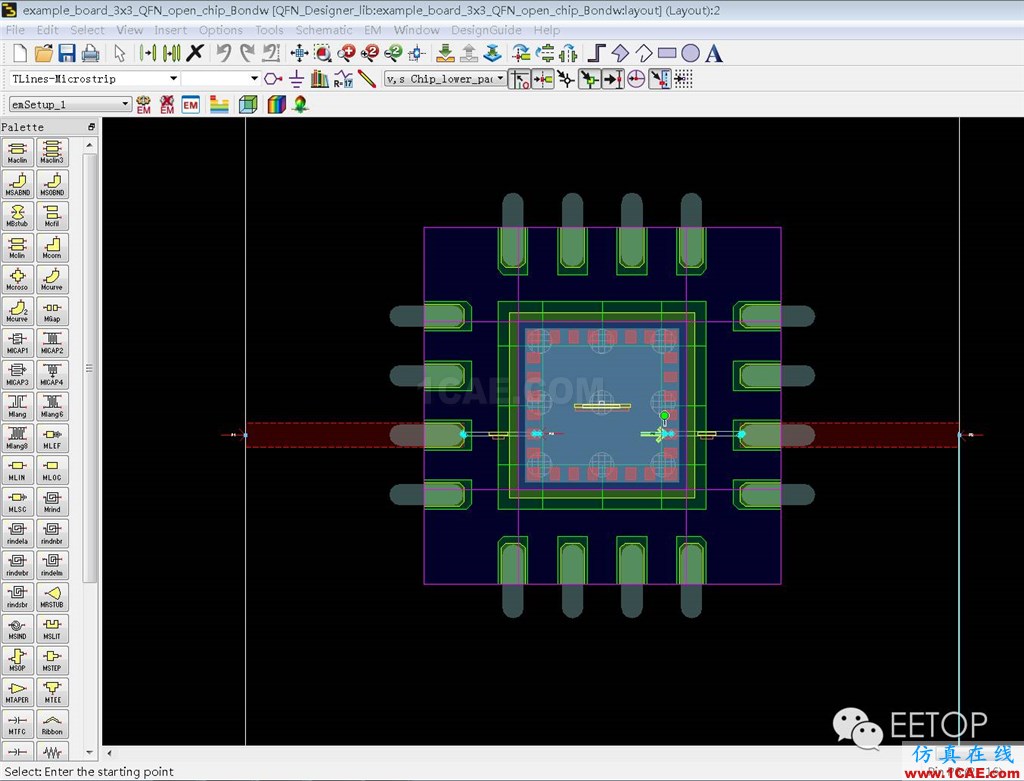Open the File menu
The image size is (1024, 781).
(15, 30)
